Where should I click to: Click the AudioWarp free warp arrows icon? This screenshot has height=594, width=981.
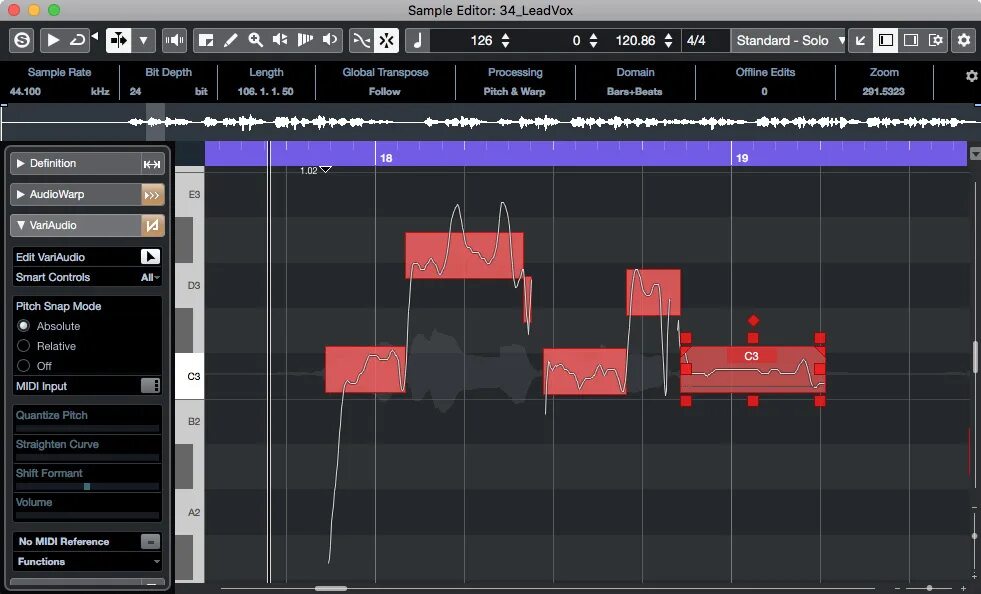(x=152, y=195)
